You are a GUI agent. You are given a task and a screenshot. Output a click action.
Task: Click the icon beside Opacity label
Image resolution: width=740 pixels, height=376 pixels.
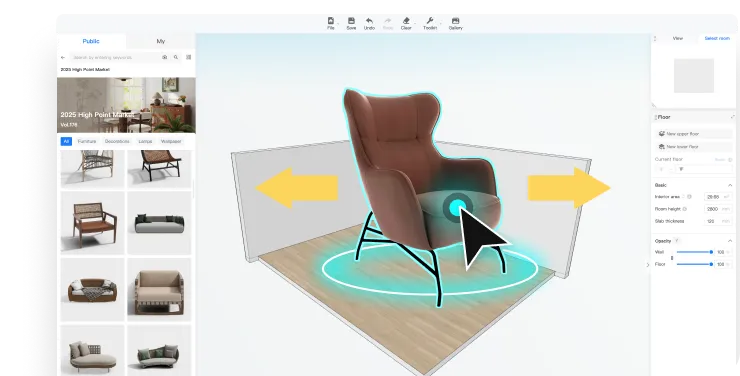tap(677, 241)
